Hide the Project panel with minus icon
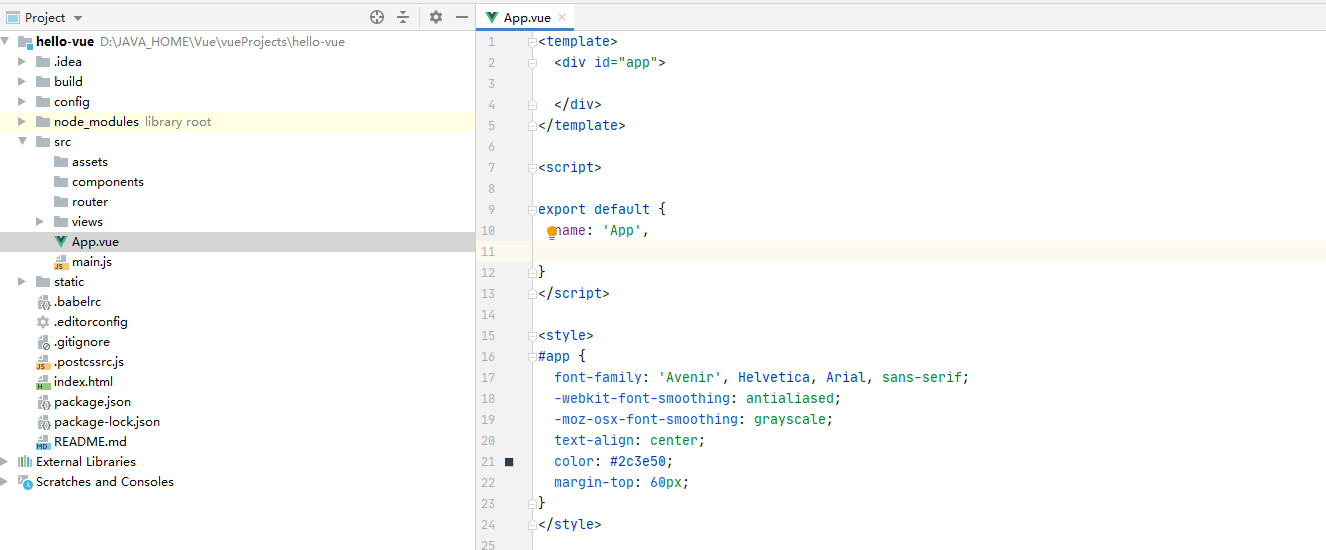This screenshot has width=1326, height=550. click(x=462, y=17)
